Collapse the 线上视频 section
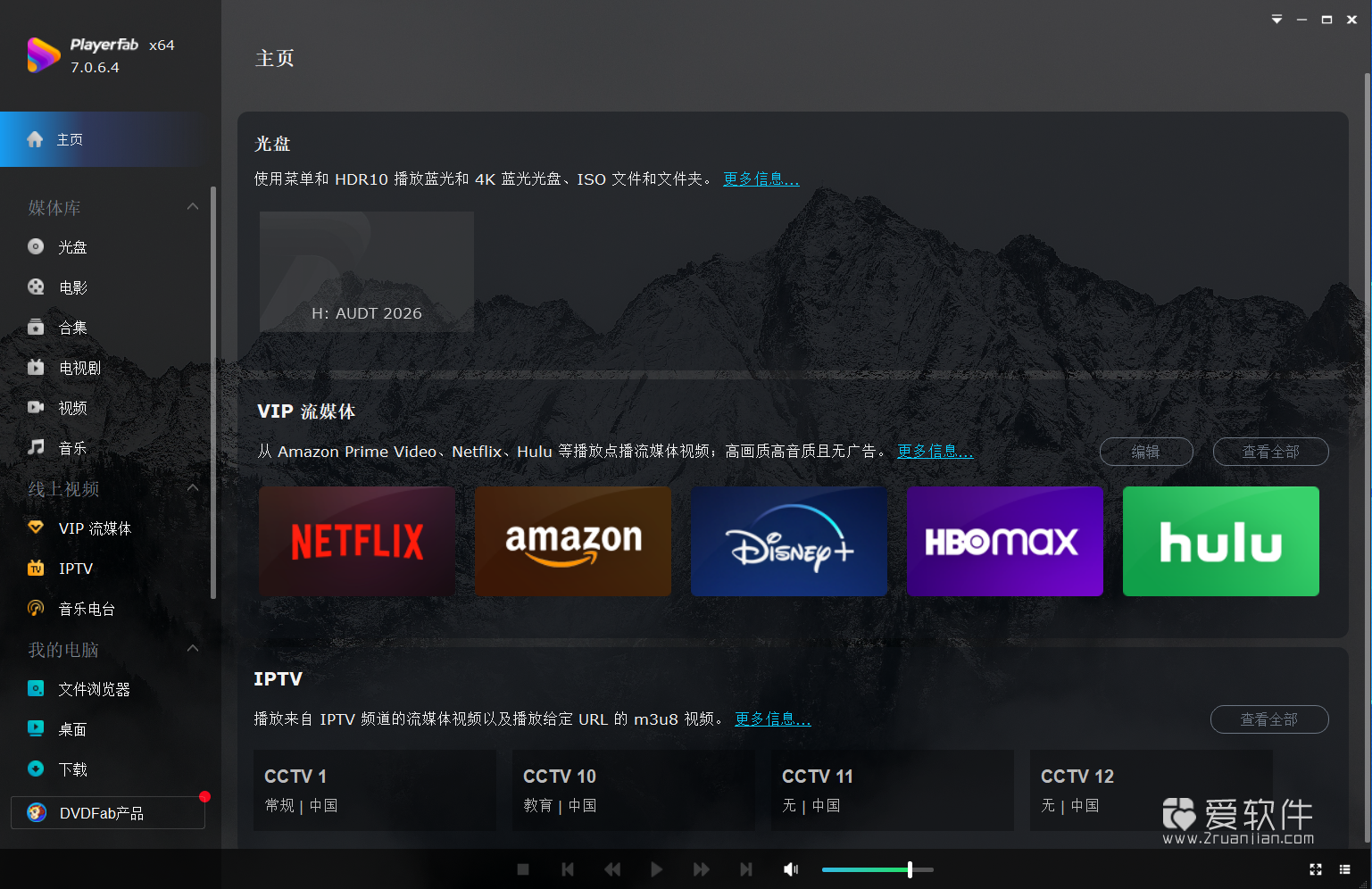The image size is (1372, 889). [x=193, y=488]
